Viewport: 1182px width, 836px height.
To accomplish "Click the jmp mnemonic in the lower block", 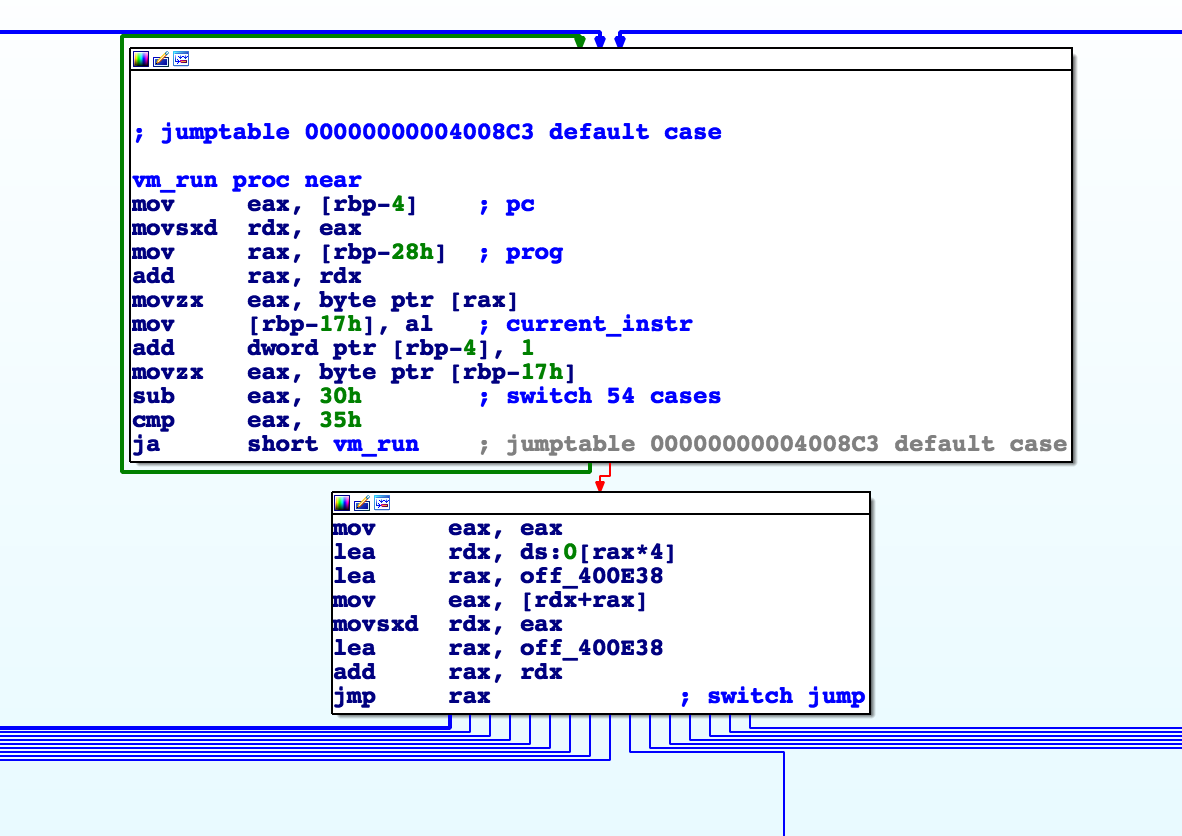I will pos(354,696).
